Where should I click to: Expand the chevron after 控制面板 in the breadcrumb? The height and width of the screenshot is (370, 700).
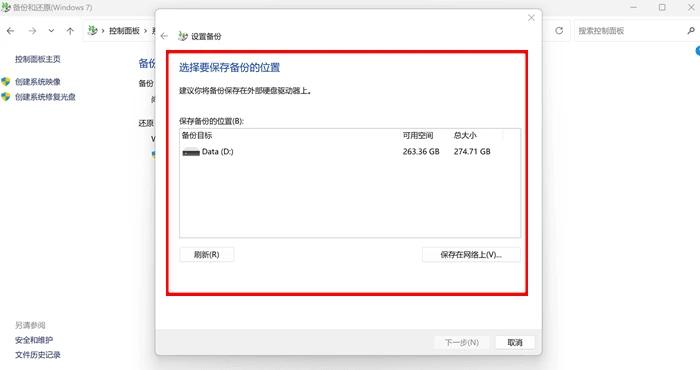click(x=146, y=31)
